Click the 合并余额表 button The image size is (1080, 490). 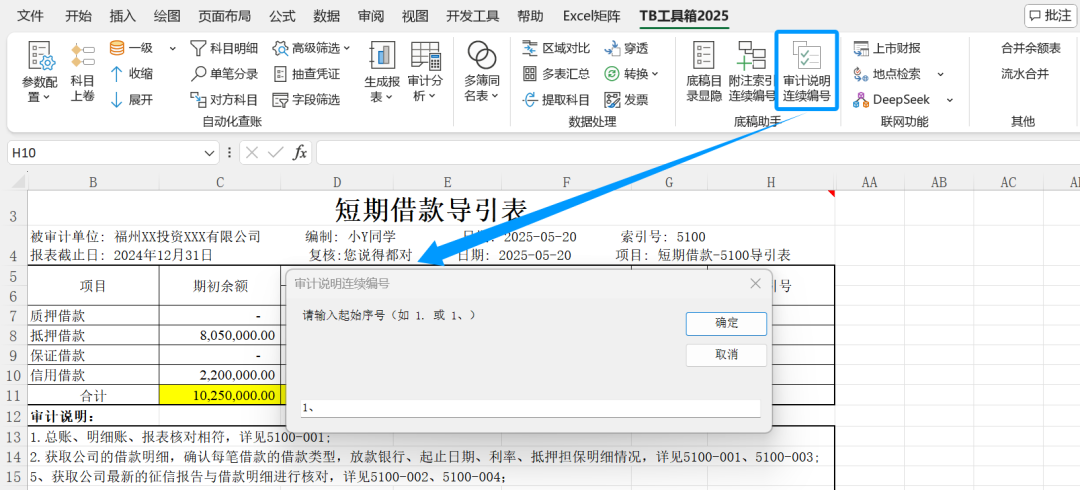click(x=1030, y=48)
